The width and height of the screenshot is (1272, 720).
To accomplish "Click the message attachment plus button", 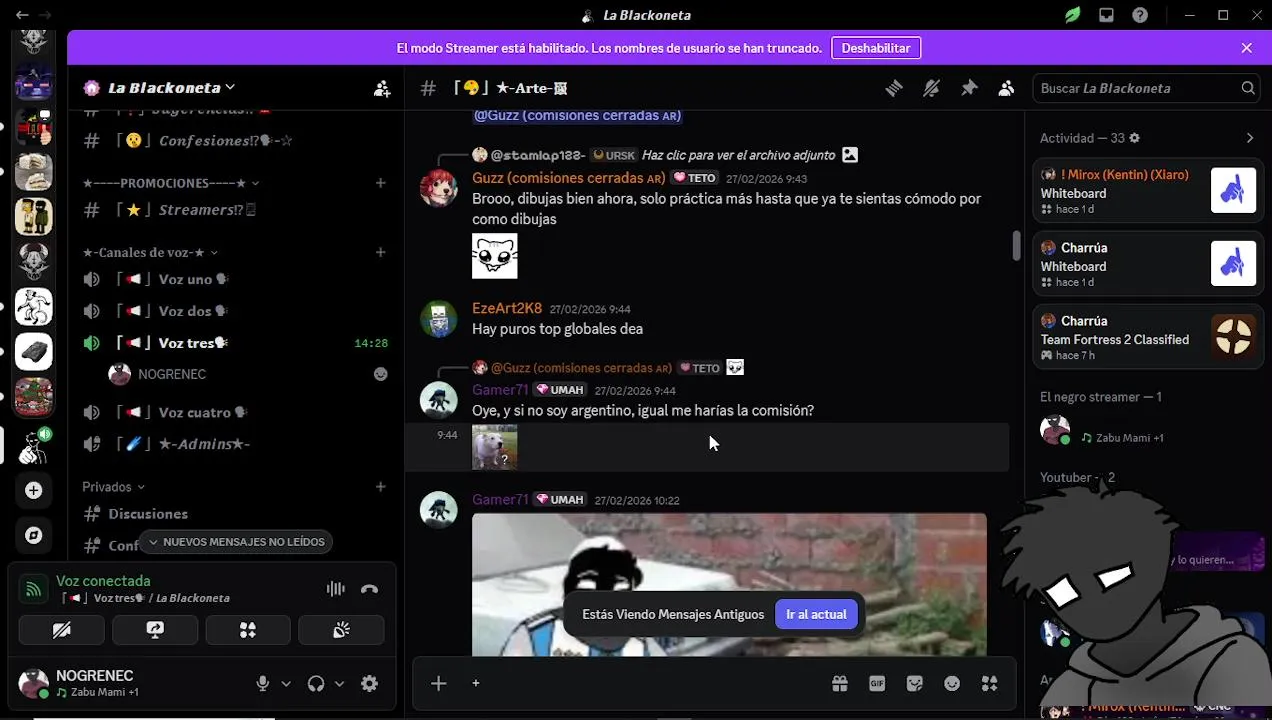I will pyautogui.click(x=438, y=683).
